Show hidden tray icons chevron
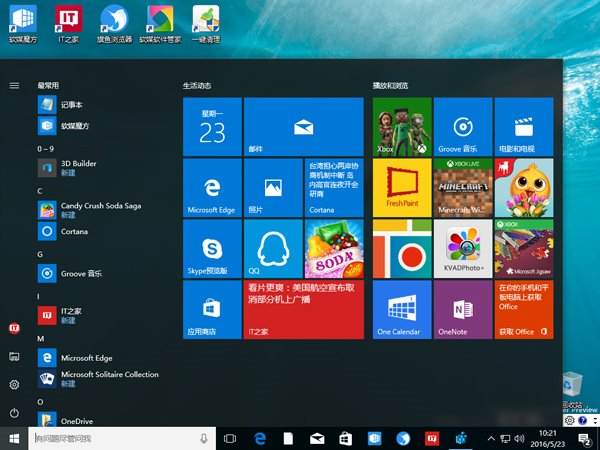 point(491,439)
